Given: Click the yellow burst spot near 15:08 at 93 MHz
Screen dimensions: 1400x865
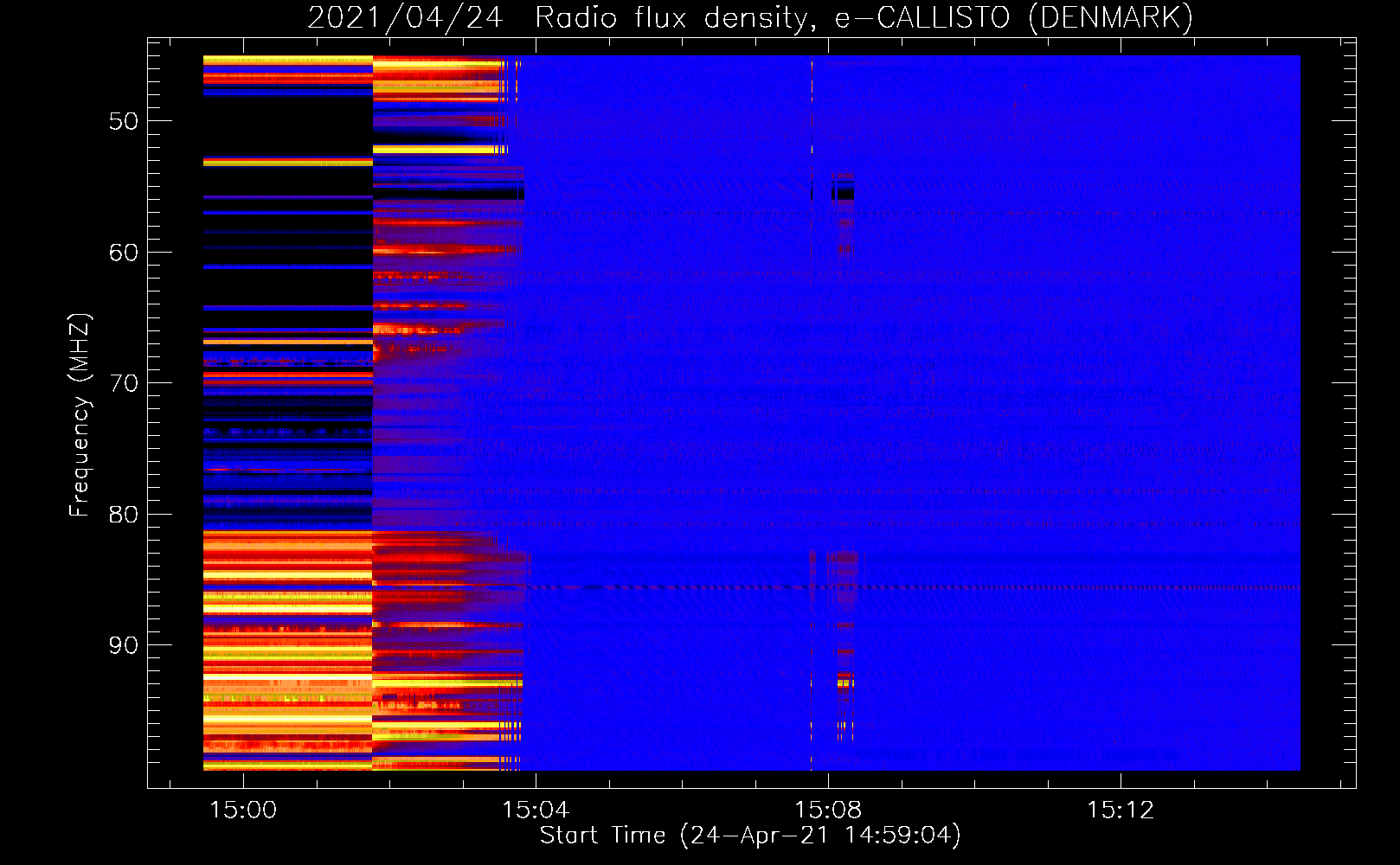Looking at the screenshot, I should 845,683.
